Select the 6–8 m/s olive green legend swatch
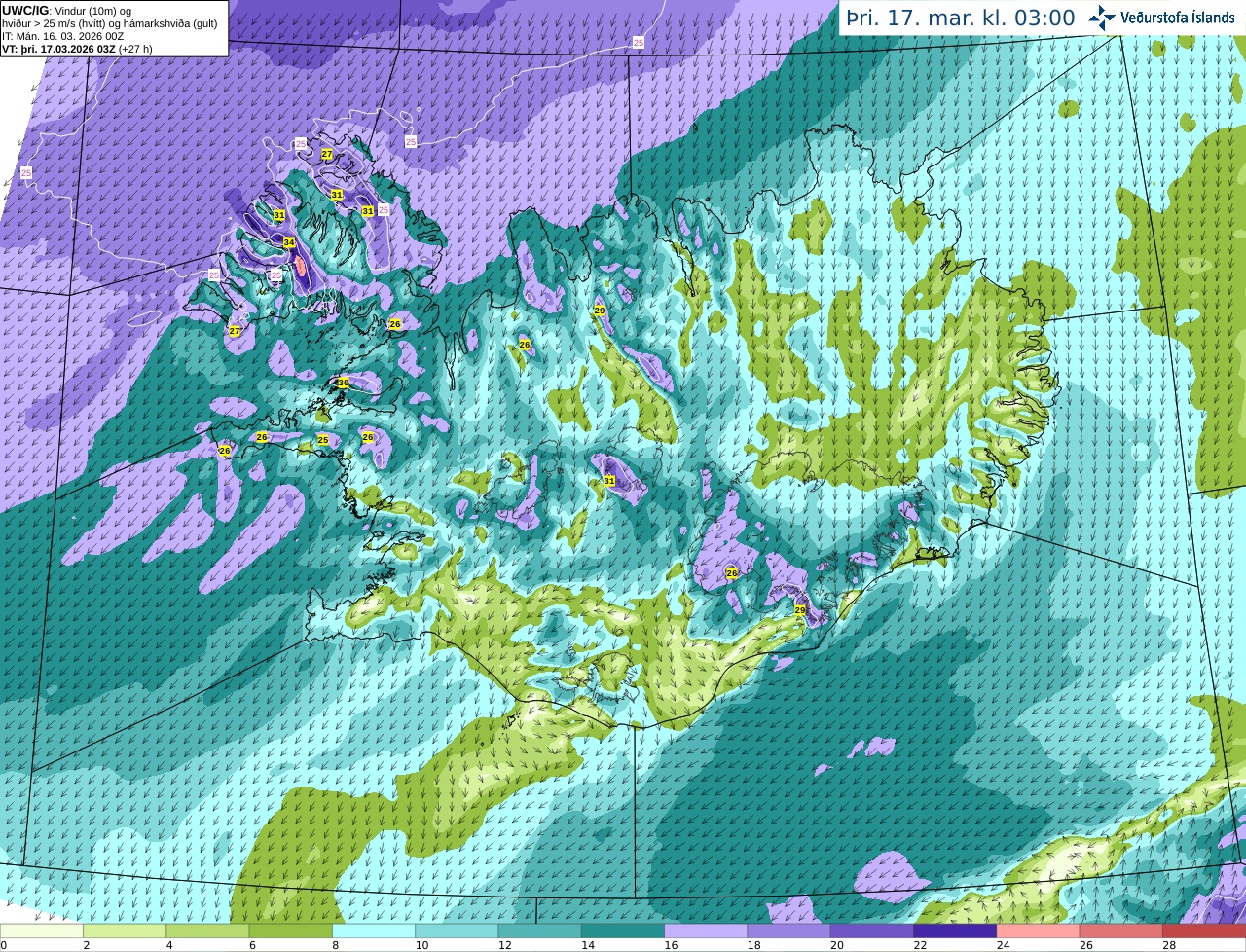 coord(291,932)
